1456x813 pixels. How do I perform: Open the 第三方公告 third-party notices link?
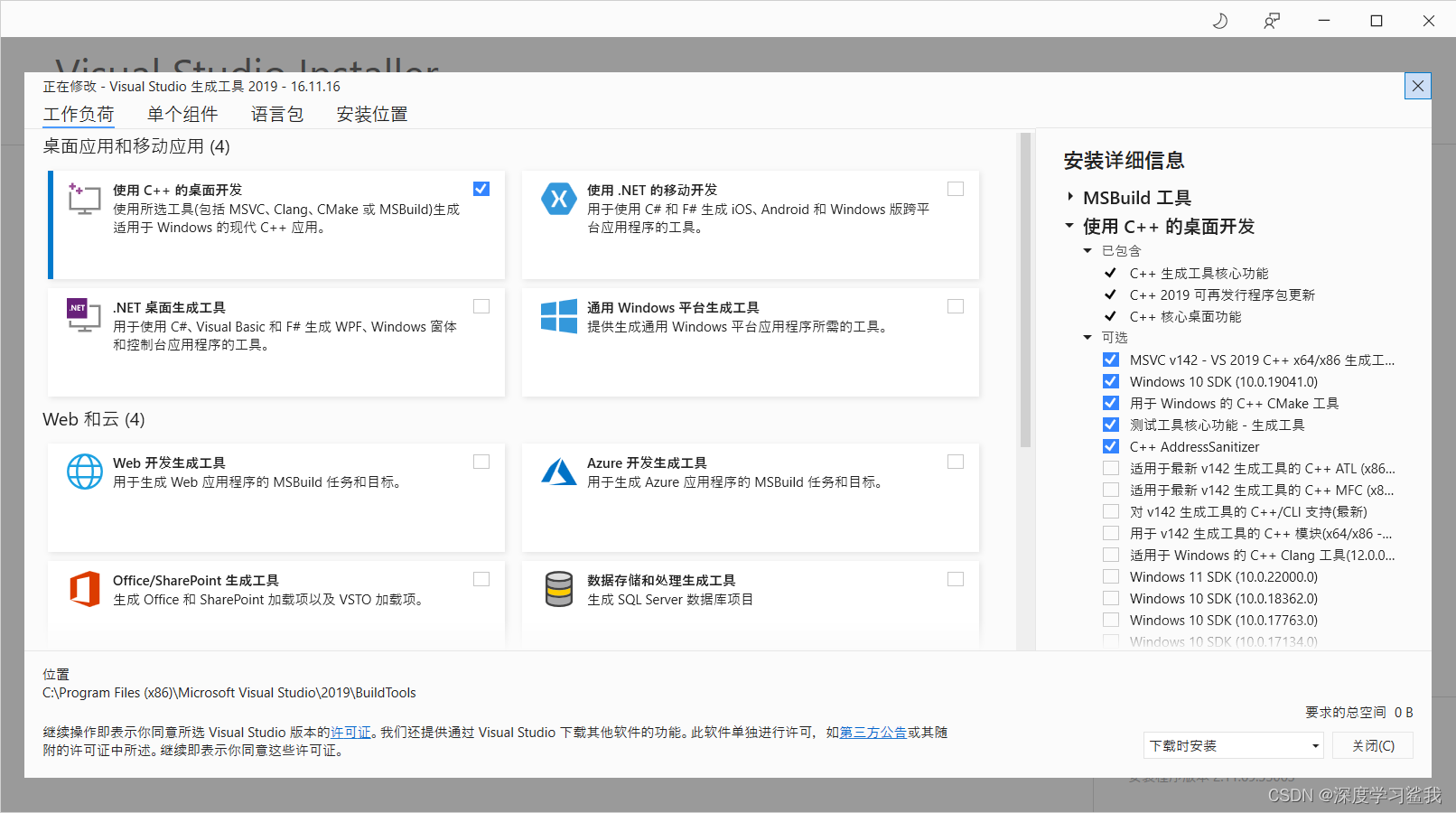point(873,733)
